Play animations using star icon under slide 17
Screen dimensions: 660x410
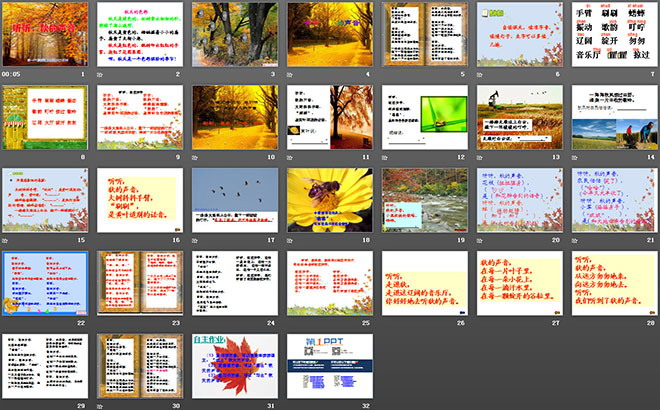pos(194,240)
